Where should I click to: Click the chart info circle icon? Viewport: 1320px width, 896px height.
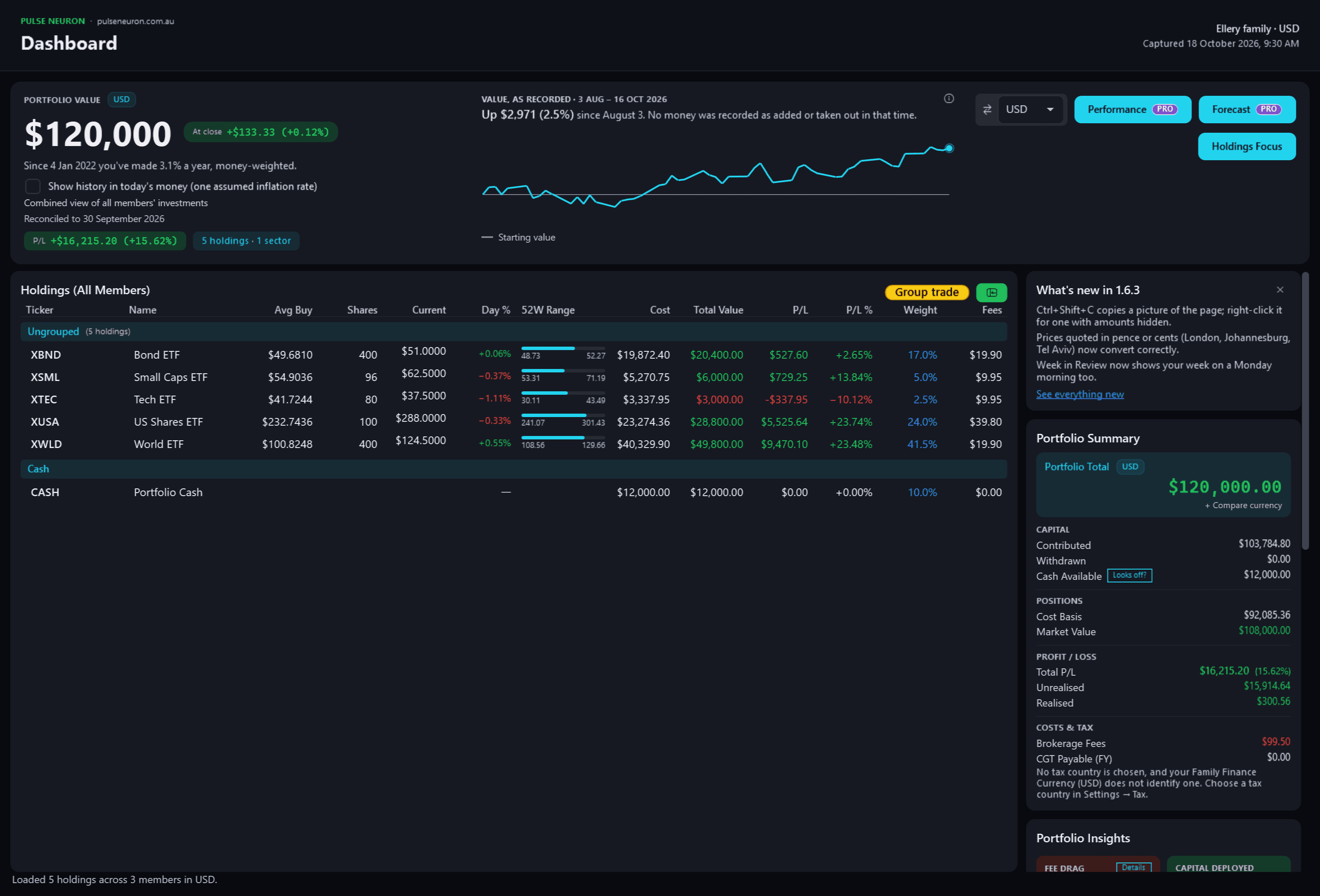pos(949,98)
